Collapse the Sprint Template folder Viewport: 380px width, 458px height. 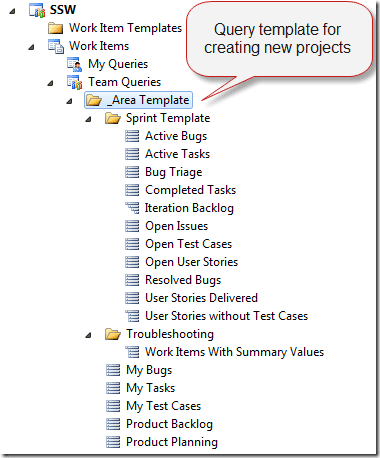(x=88, y=119)
